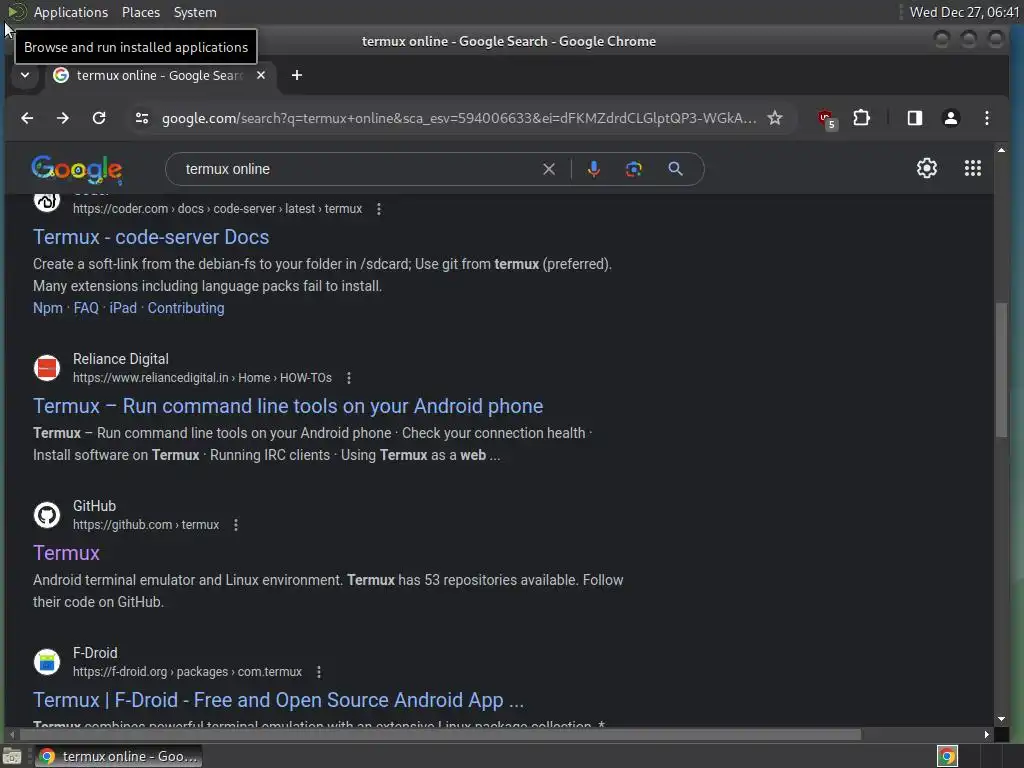Search by image with Google Lens
Screen dimensions: 1024x768
click(x=633, y=169)
